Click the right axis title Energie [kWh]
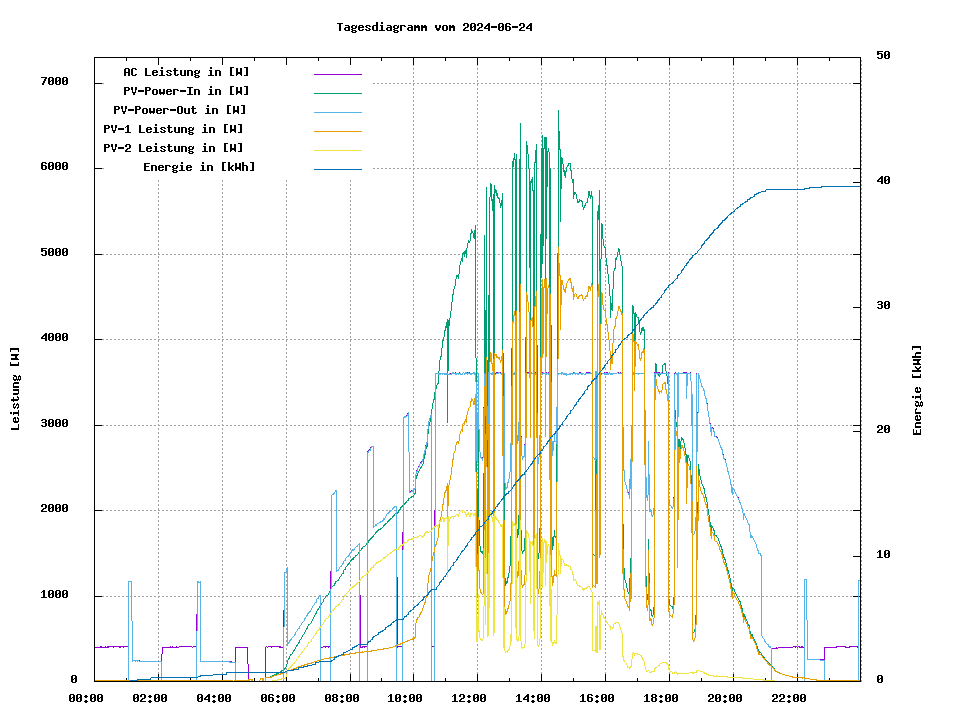 coord(918,390)
